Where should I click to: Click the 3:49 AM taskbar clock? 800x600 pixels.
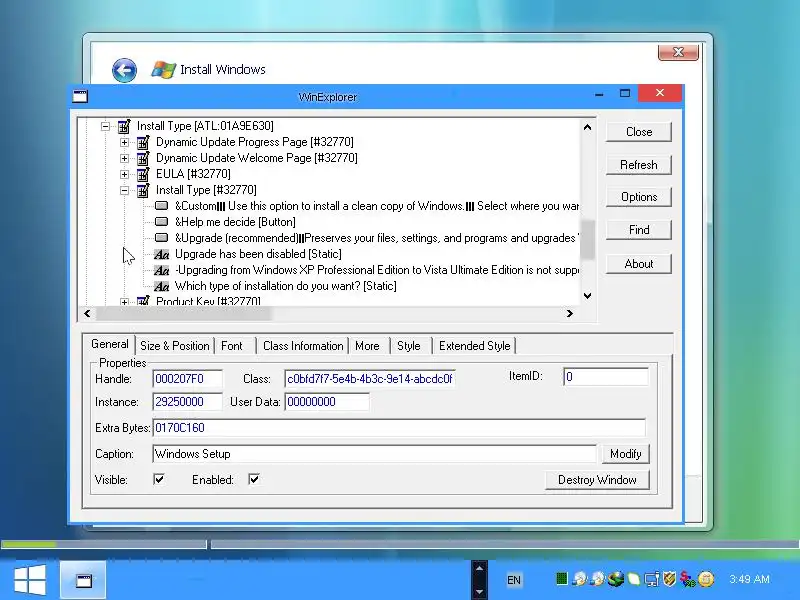749,579
